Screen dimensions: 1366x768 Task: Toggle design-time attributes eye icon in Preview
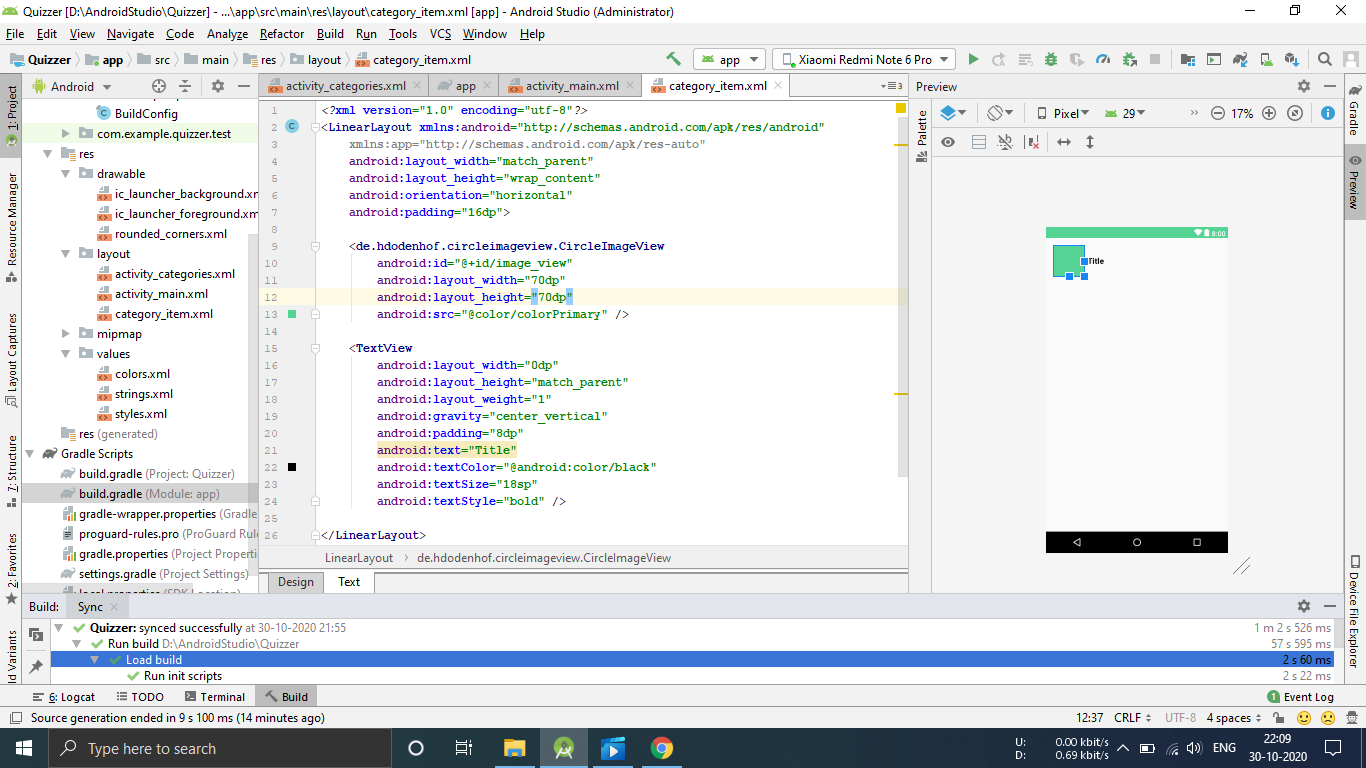coord(949,142)
